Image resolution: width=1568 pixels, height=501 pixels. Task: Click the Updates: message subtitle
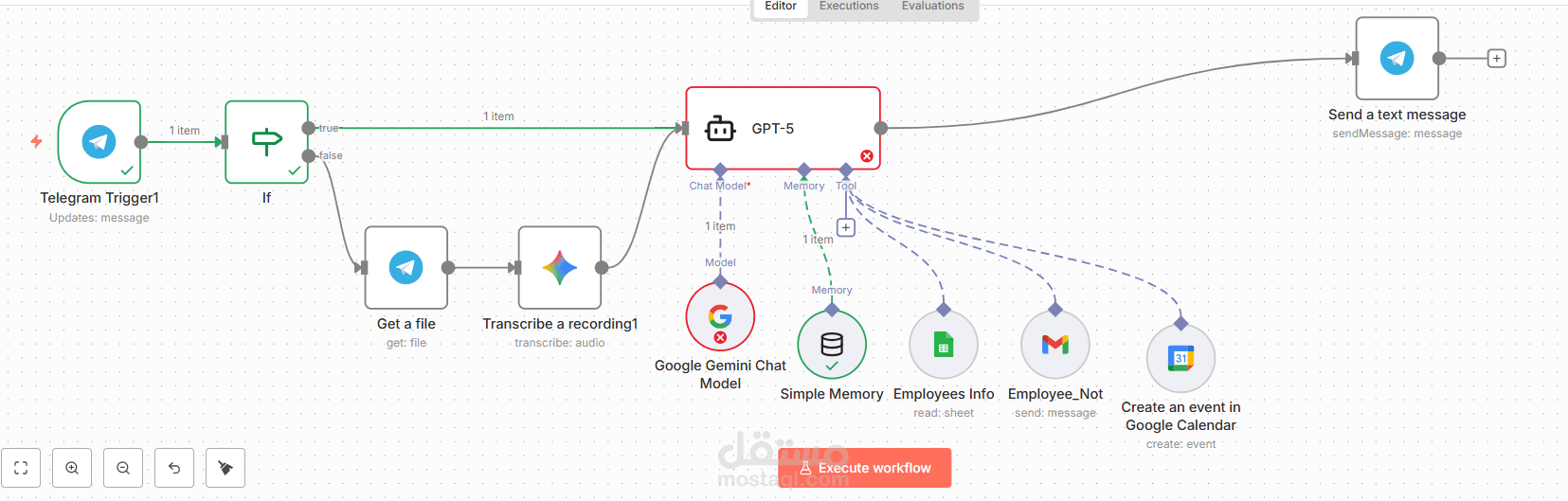click(99, 218)
